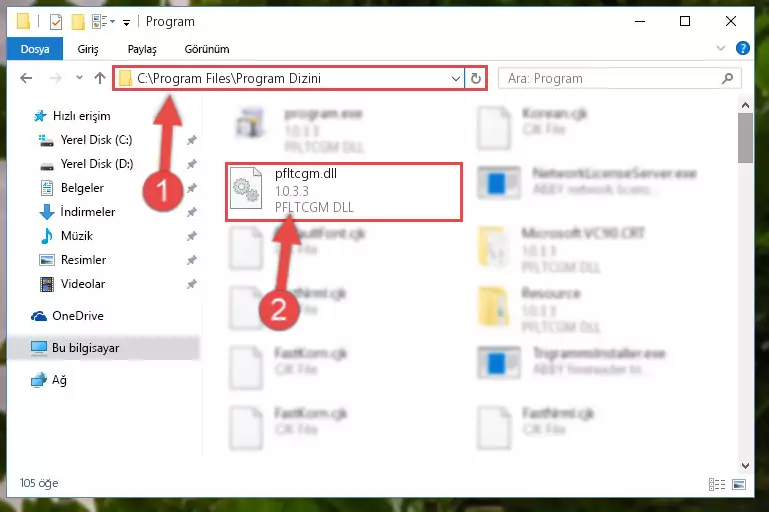Open the Explorer help icon
The width and height of the screenshot is (769, 512).
(x=743, y=48)
